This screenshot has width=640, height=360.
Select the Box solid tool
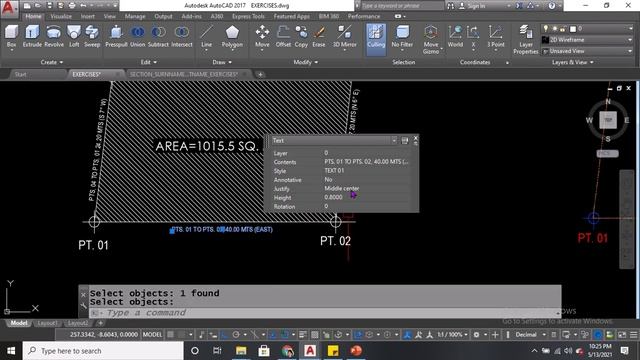(x=11, y=36)
